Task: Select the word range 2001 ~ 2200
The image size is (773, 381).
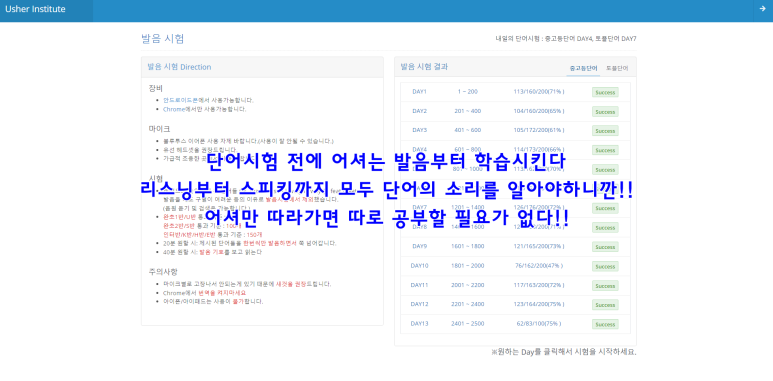Action: 467,285
